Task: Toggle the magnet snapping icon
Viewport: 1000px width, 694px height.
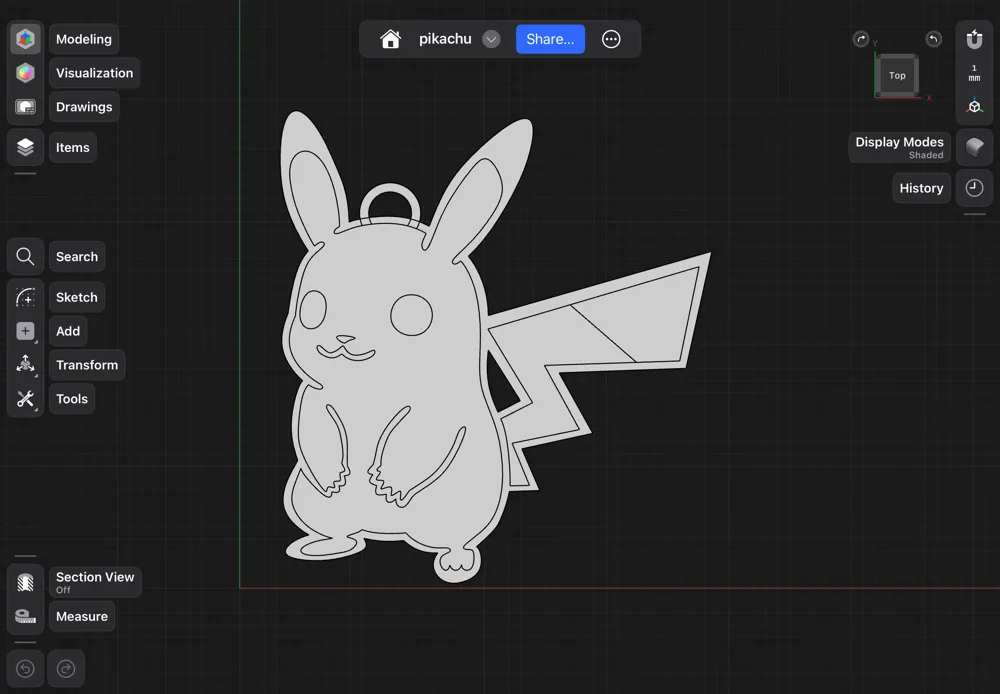Action: point(974,38)
